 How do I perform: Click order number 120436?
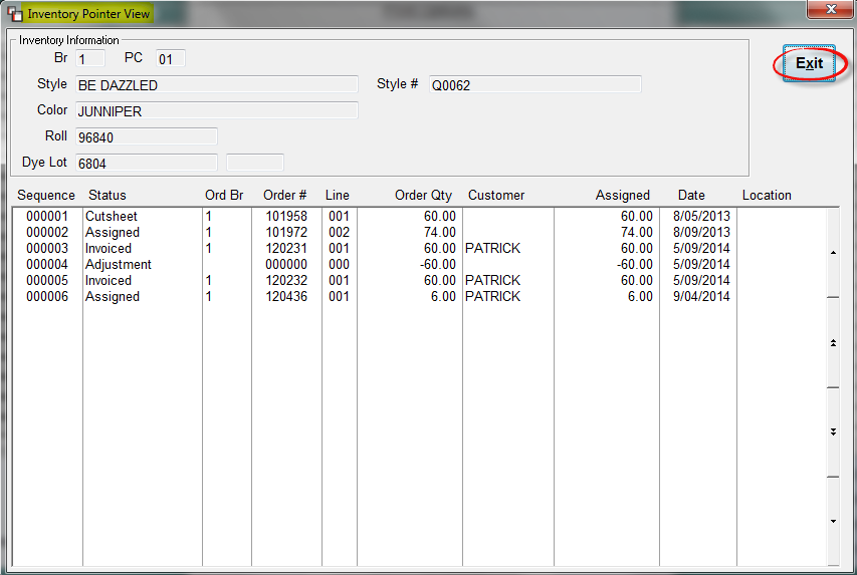click(x=286, y=296)
